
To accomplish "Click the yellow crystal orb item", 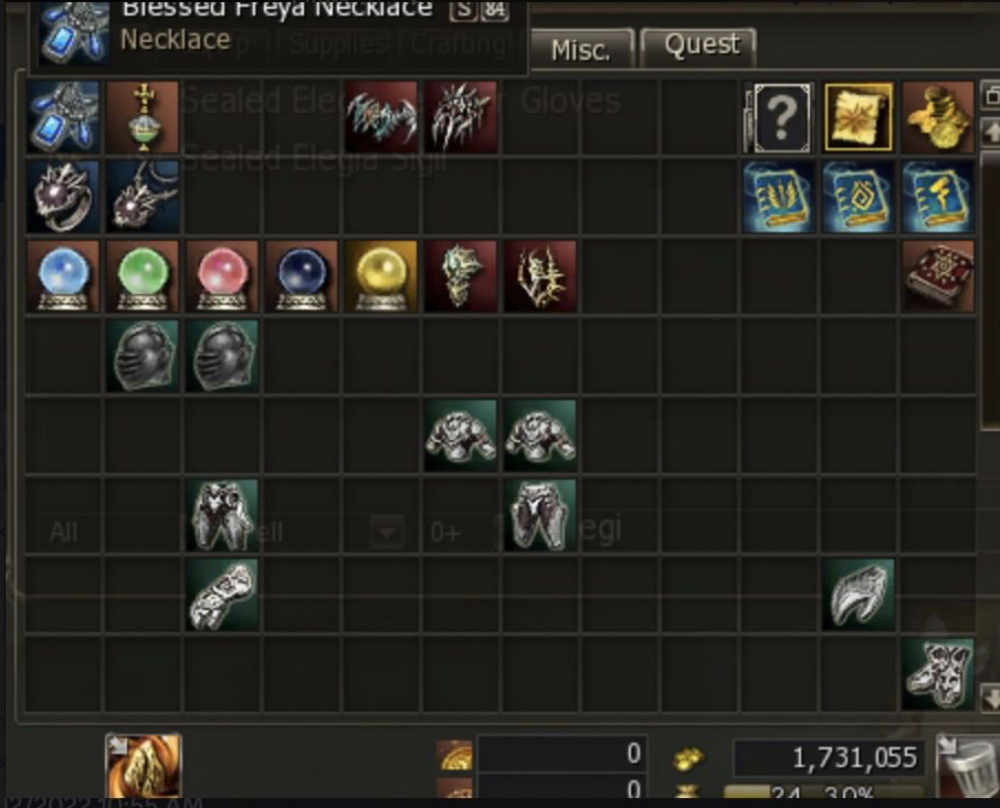I will click(x=381, y=276).
